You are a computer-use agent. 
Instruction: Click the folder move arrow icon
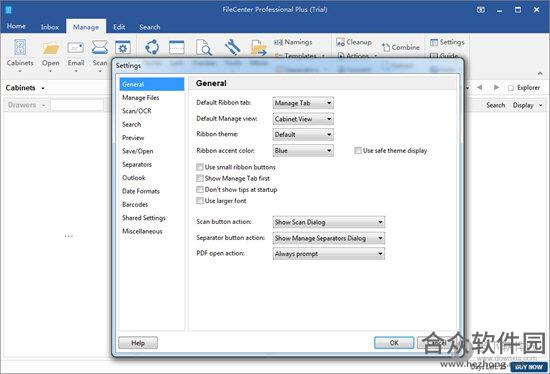[x=259, y=48]
